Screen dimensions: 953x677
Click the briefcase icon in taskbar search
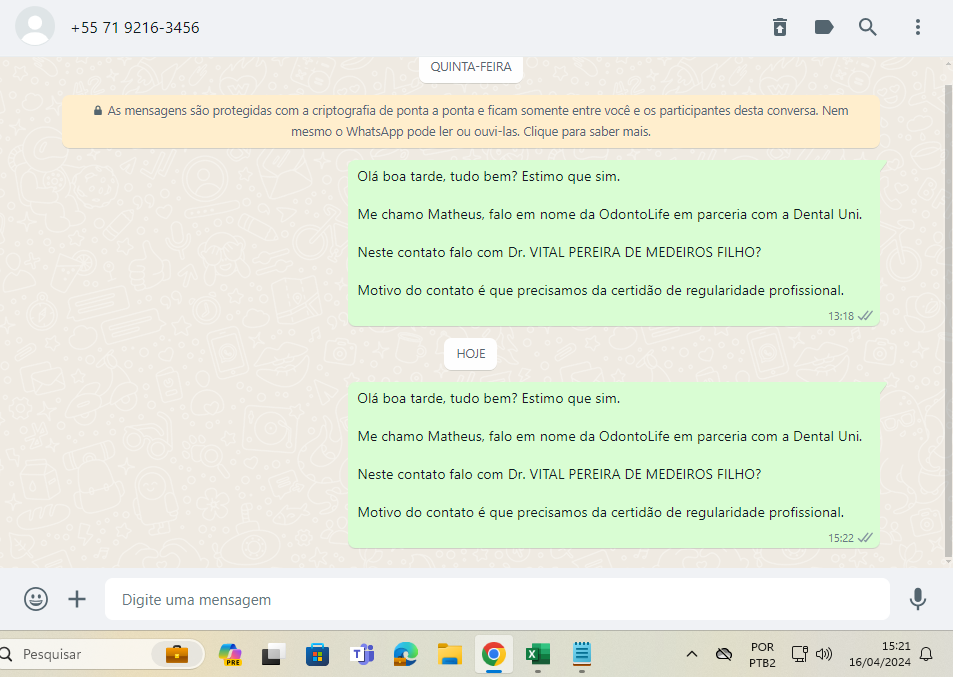[177, 654]
